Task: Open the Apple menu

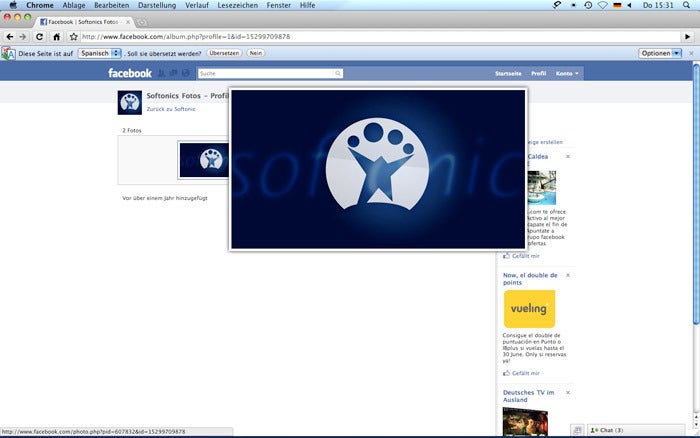Action: [13, 5]
